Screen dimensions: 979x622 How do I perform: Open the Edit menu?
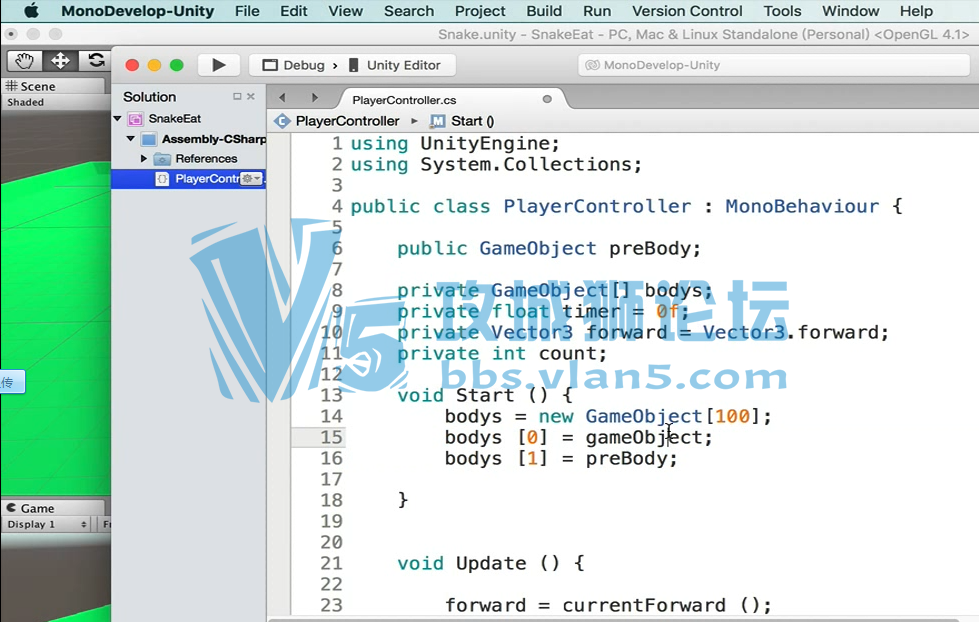293,11
